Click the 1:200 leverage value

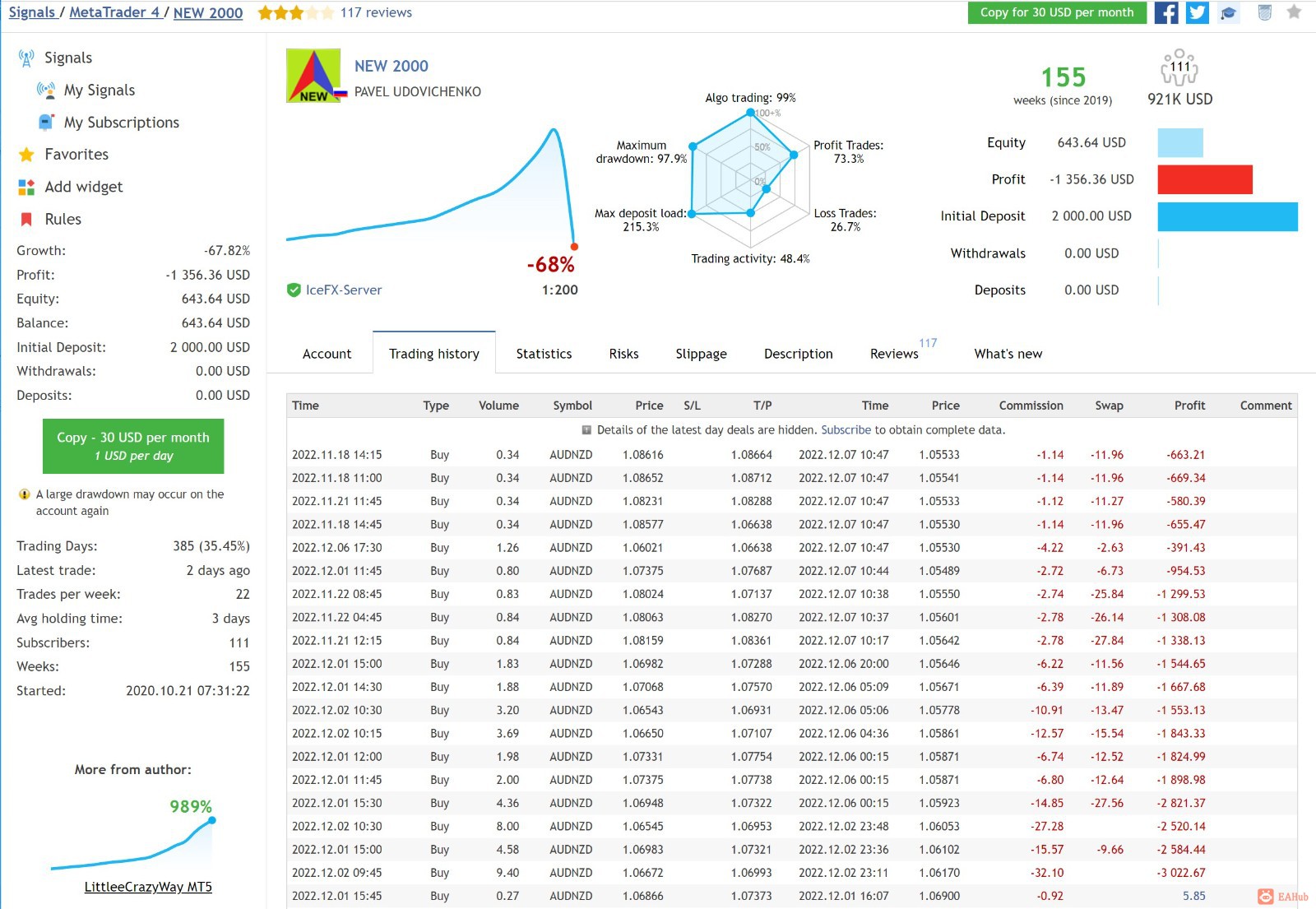pyautogui.click(x=560, y=290)
